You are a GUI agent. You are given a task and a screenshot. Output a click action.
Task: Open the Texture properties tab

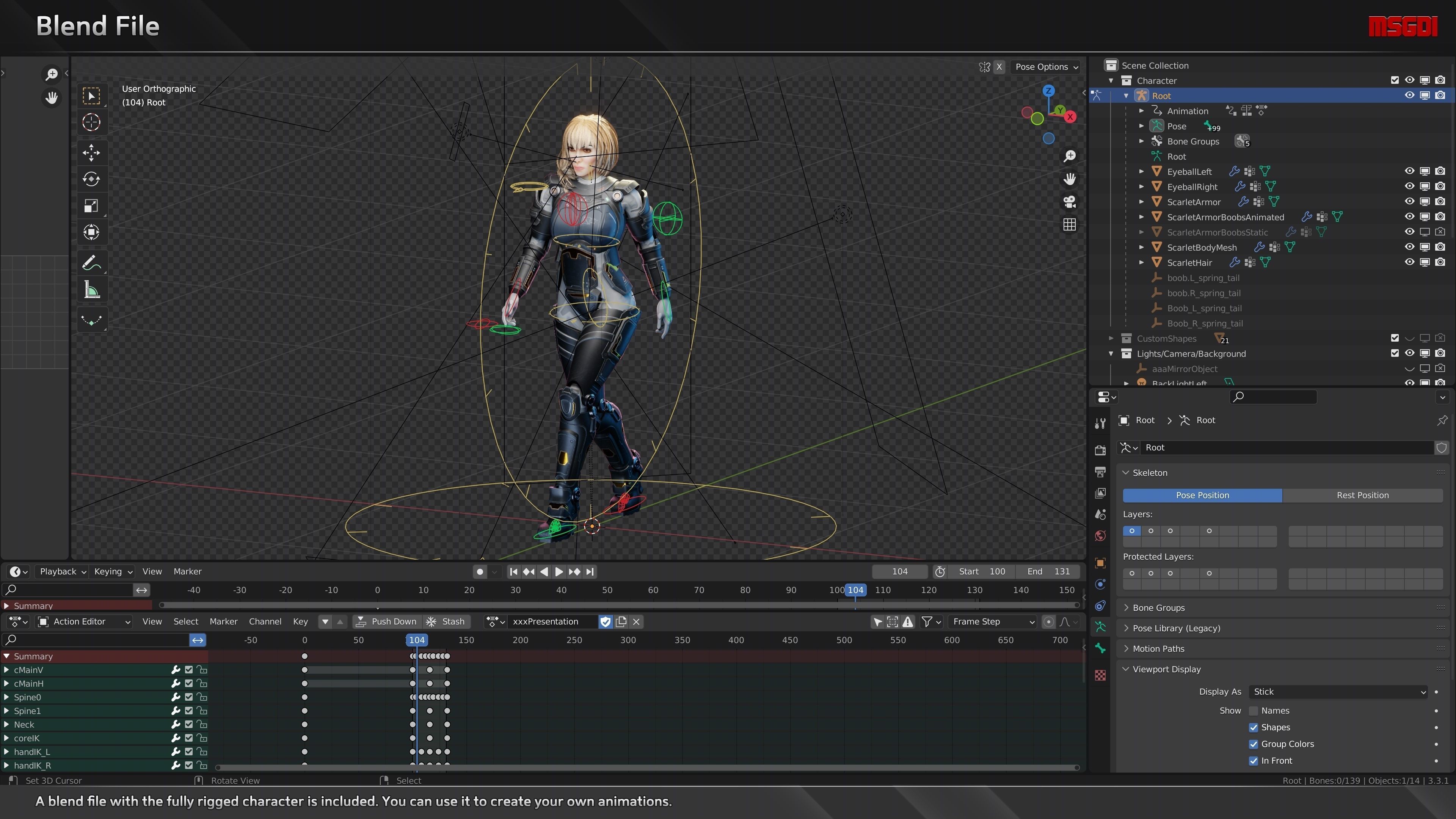[x=1100, y=675]
